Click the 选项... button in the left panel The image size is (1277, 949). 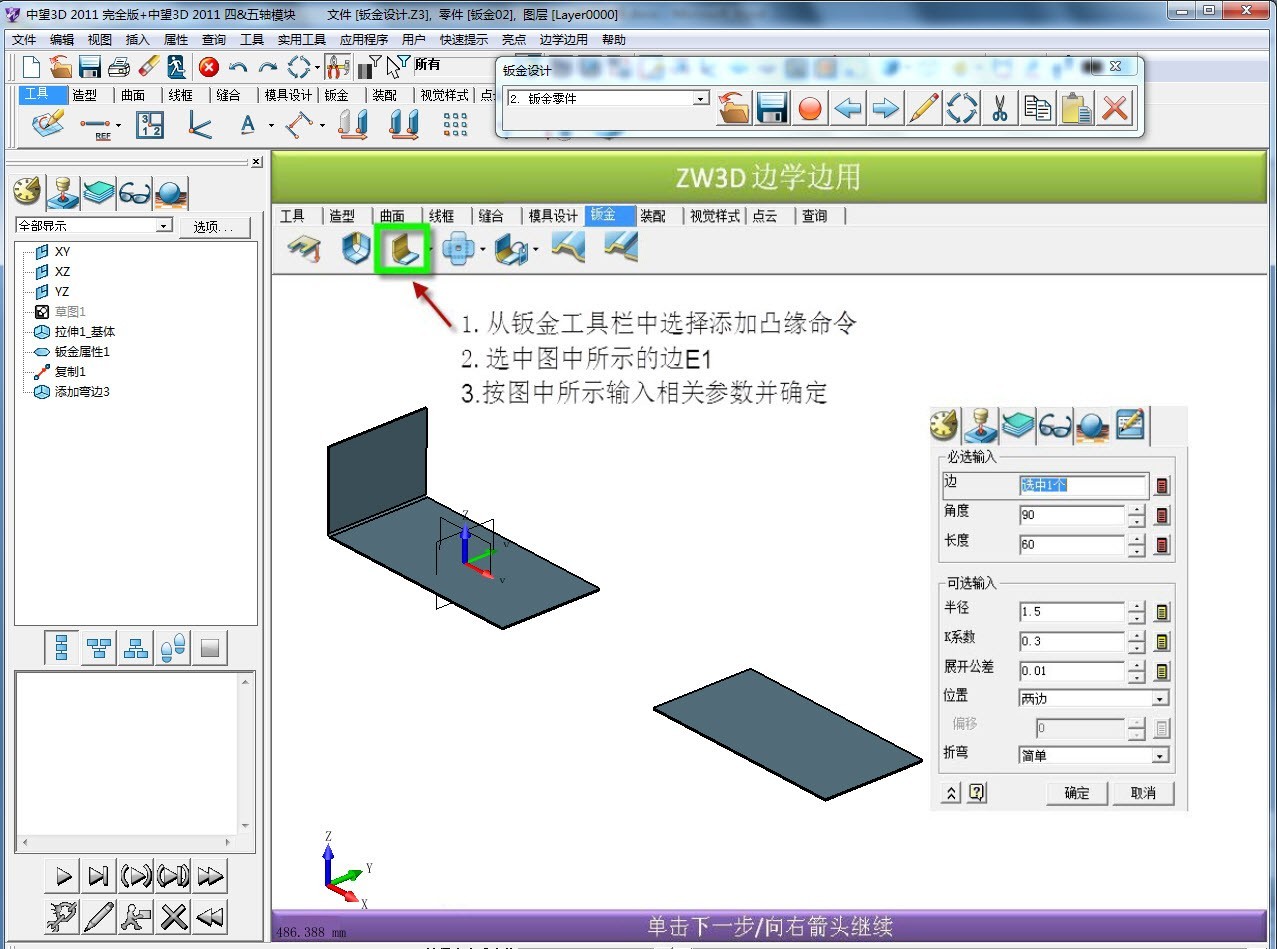(214, 227)
